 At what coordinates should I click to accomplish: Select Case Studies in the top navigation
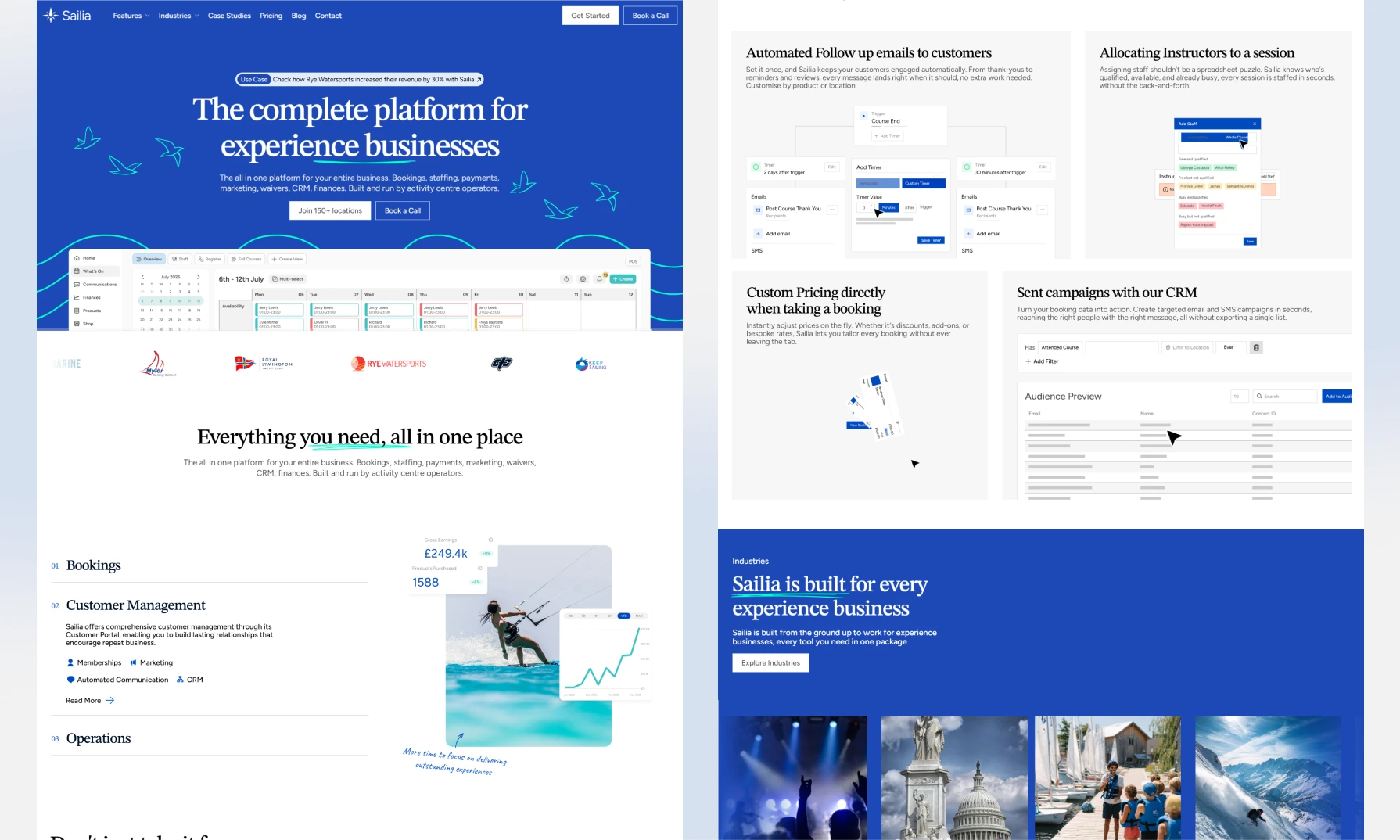[x=228, y=15]
